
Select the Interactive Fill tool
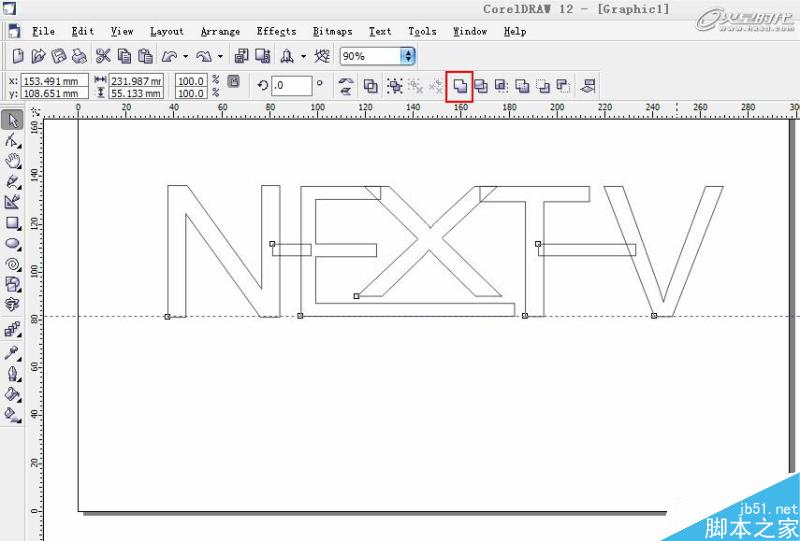tap(12, 414)
